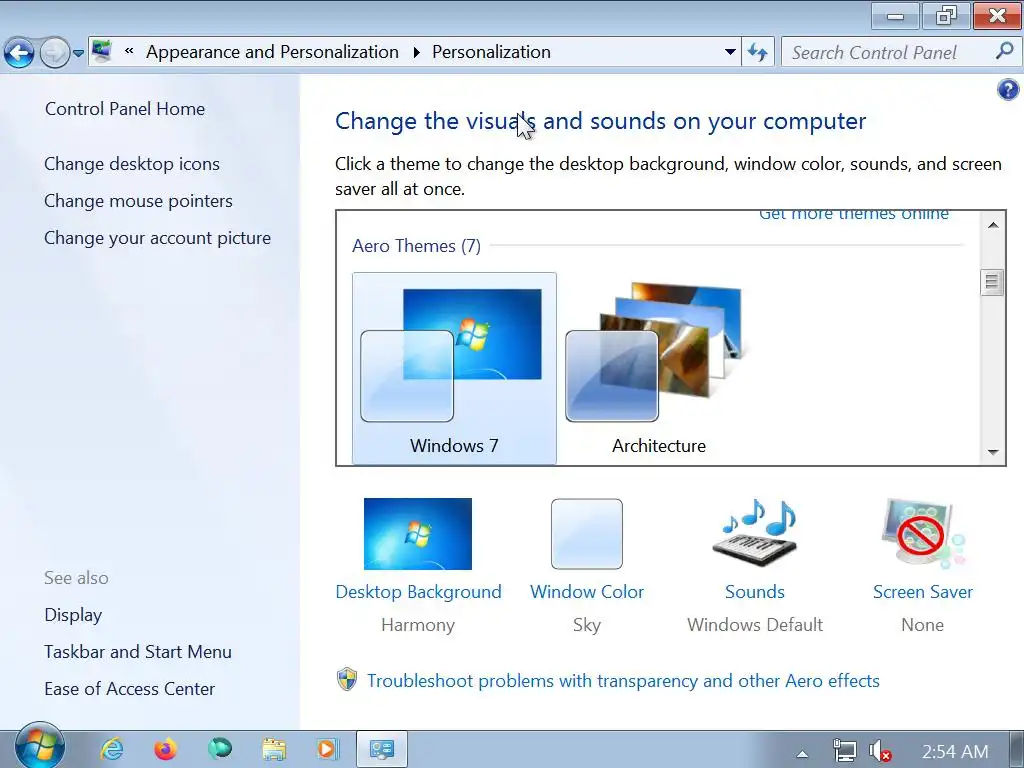Click the Harmony label under Desktop Background
Screen dimensions: 1024x768
[418, 625]
